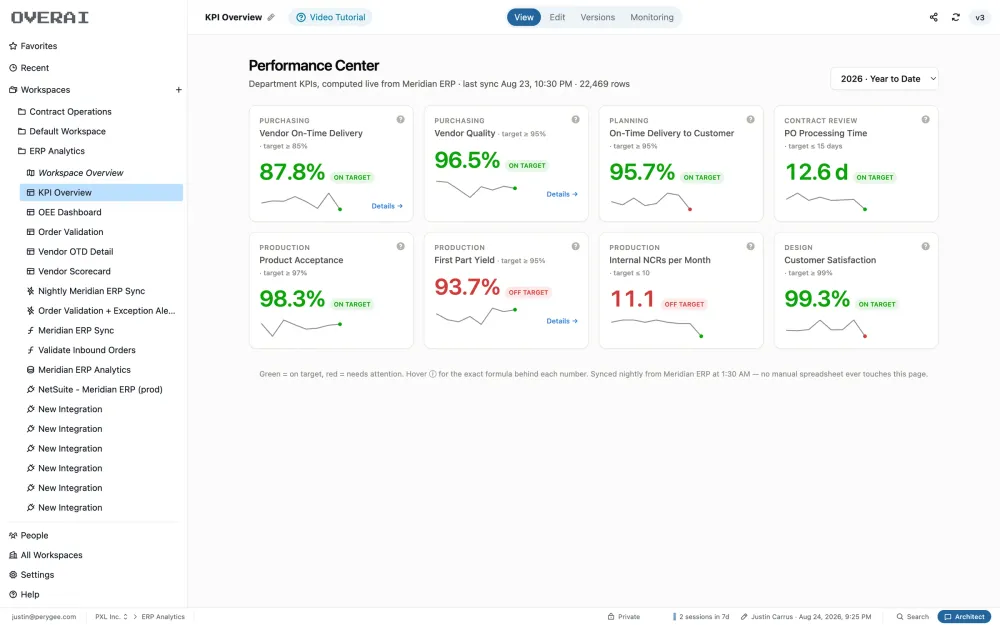This screenshot has height=625, width=1000.
Task: Switch to the Edit tab
Action: pos(557,17)
